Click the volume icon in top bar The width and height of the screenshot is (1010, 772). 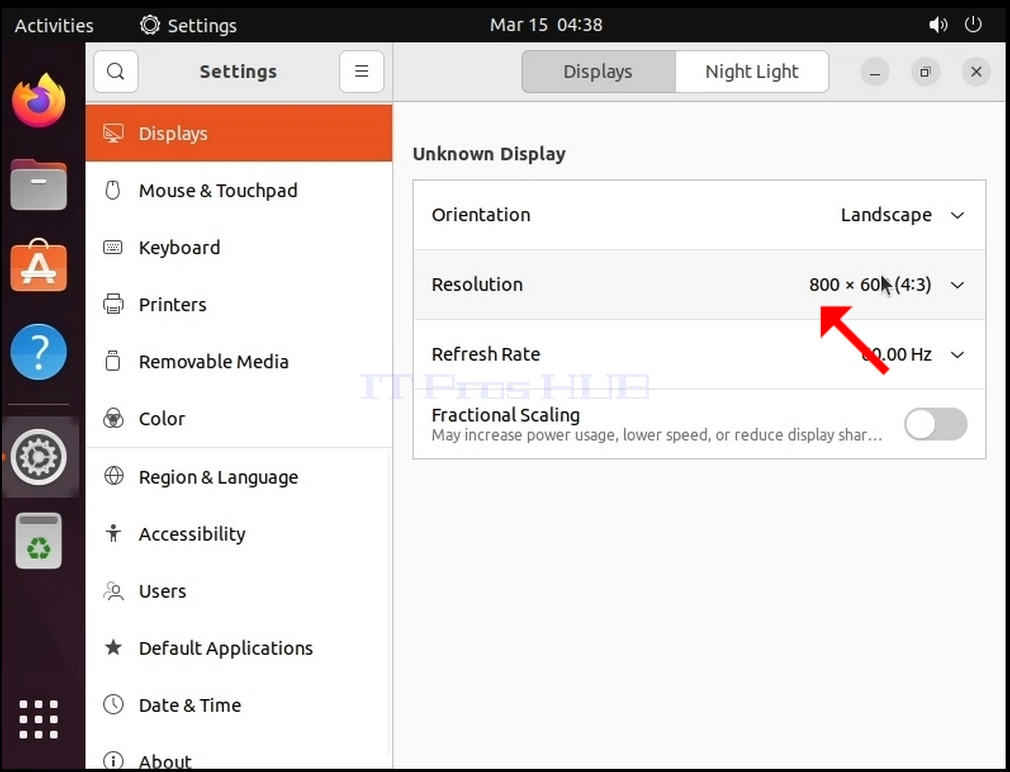(938, 25)
